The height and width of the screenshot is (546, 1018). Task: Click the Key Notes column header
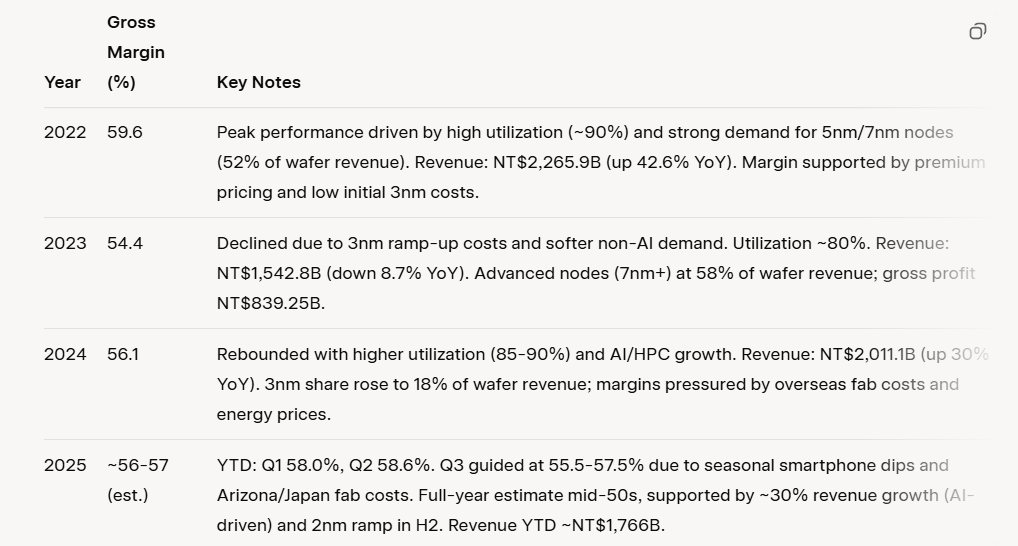258,83
